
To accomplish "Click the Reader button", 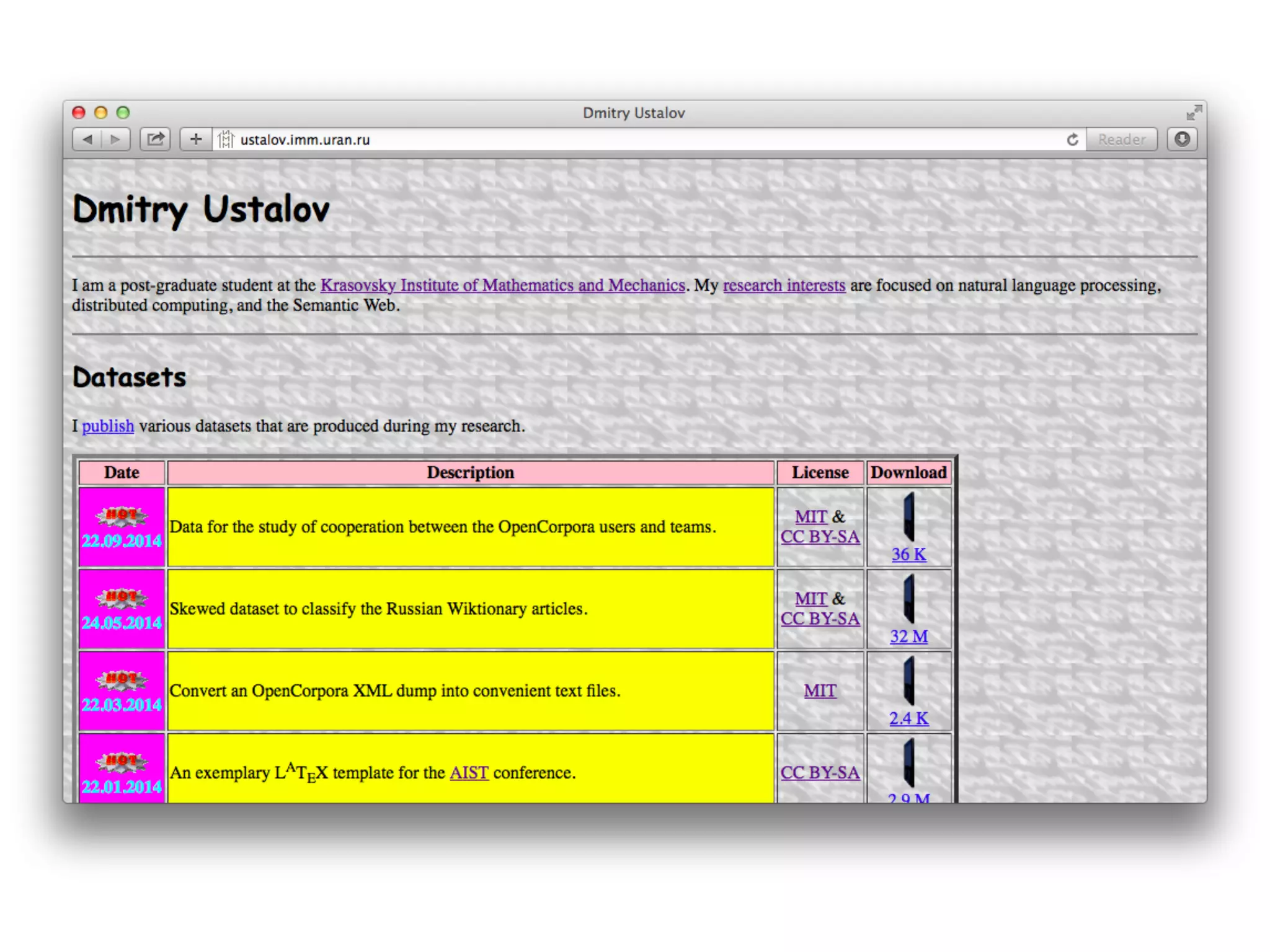I will point(1121,139).
